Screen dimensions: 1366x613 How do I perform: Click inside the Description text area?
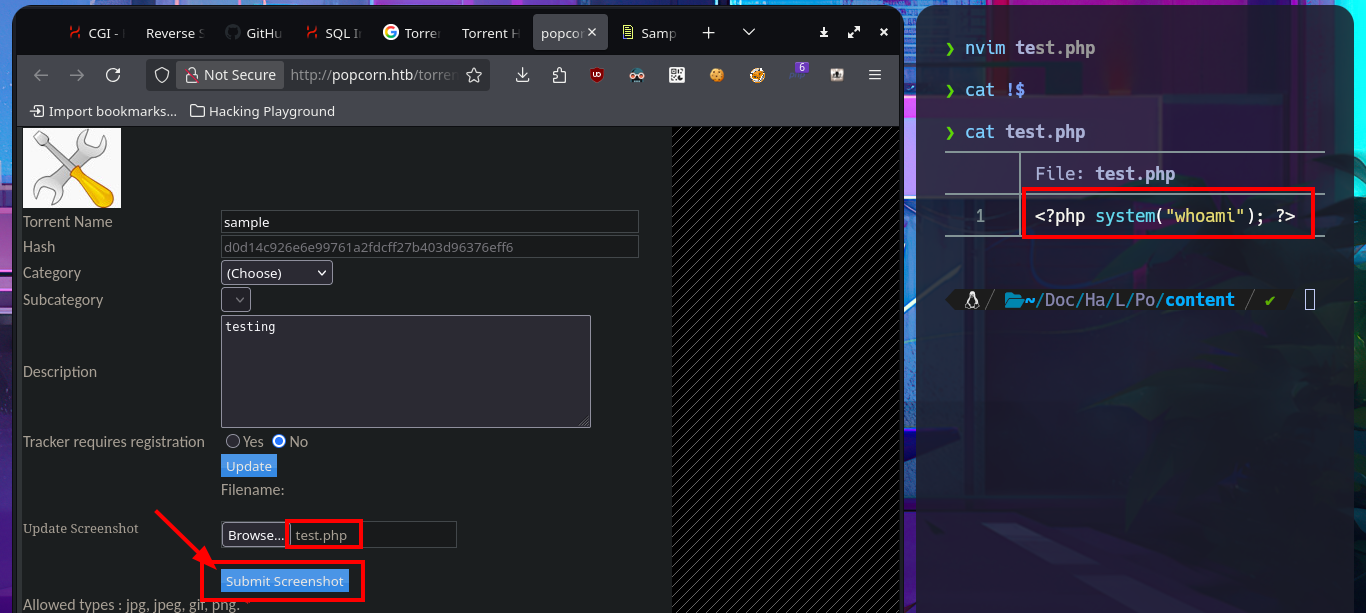tap(406, 371)
